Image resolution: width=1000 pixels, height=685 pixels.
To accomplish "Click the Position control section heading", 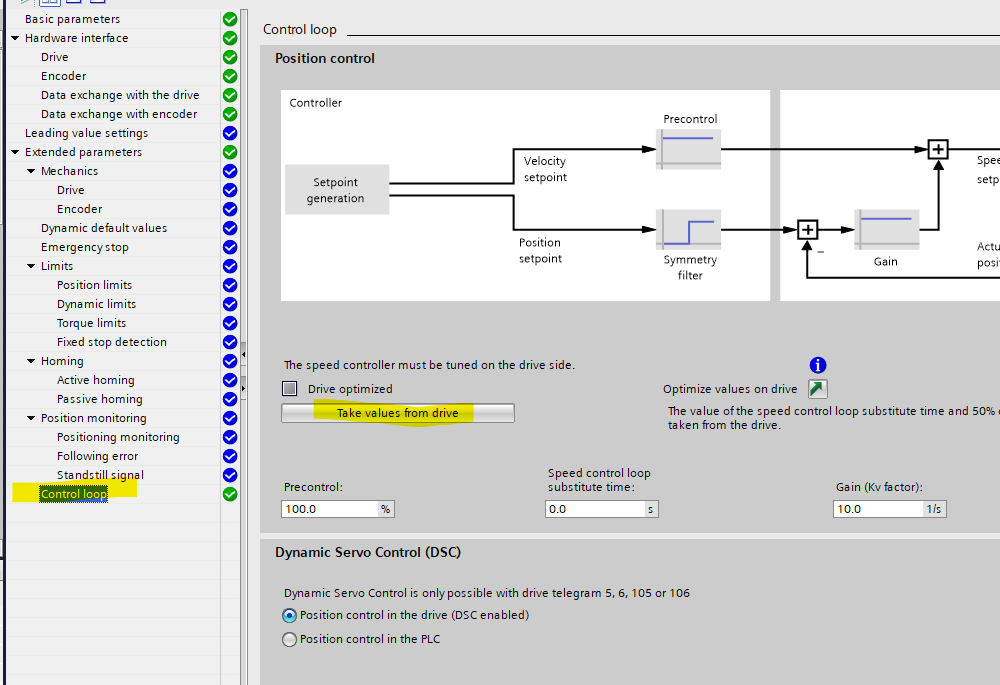I will coord(325,58).
